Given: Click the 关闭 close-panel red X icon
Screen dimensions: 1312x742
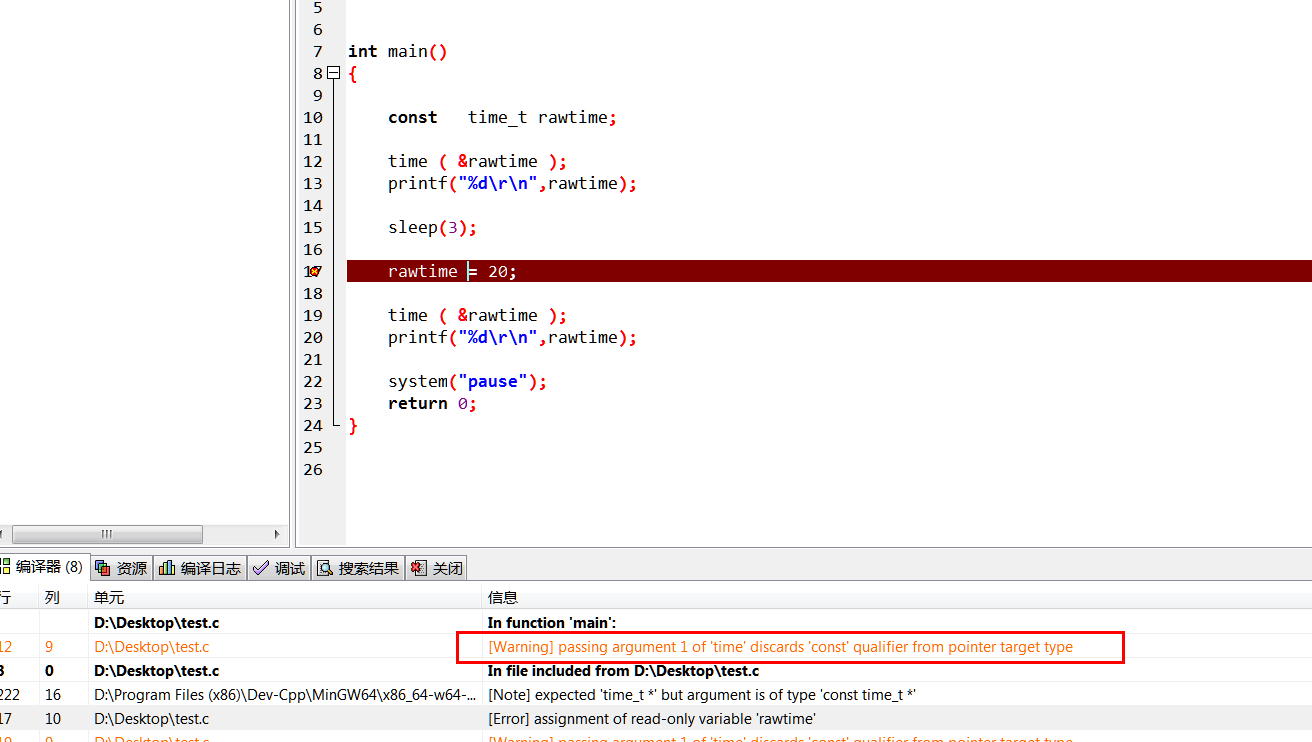Looking at the screenshot, I should 417,567.
